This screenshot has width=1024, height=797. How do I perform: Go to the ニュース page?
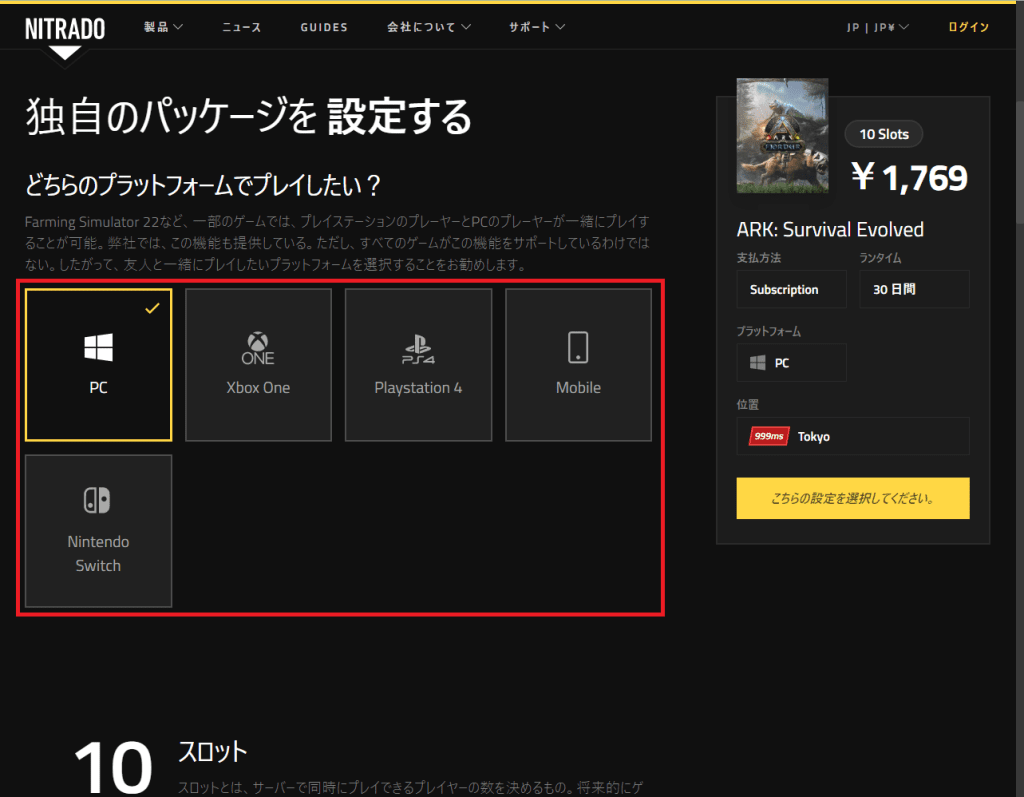242,27
